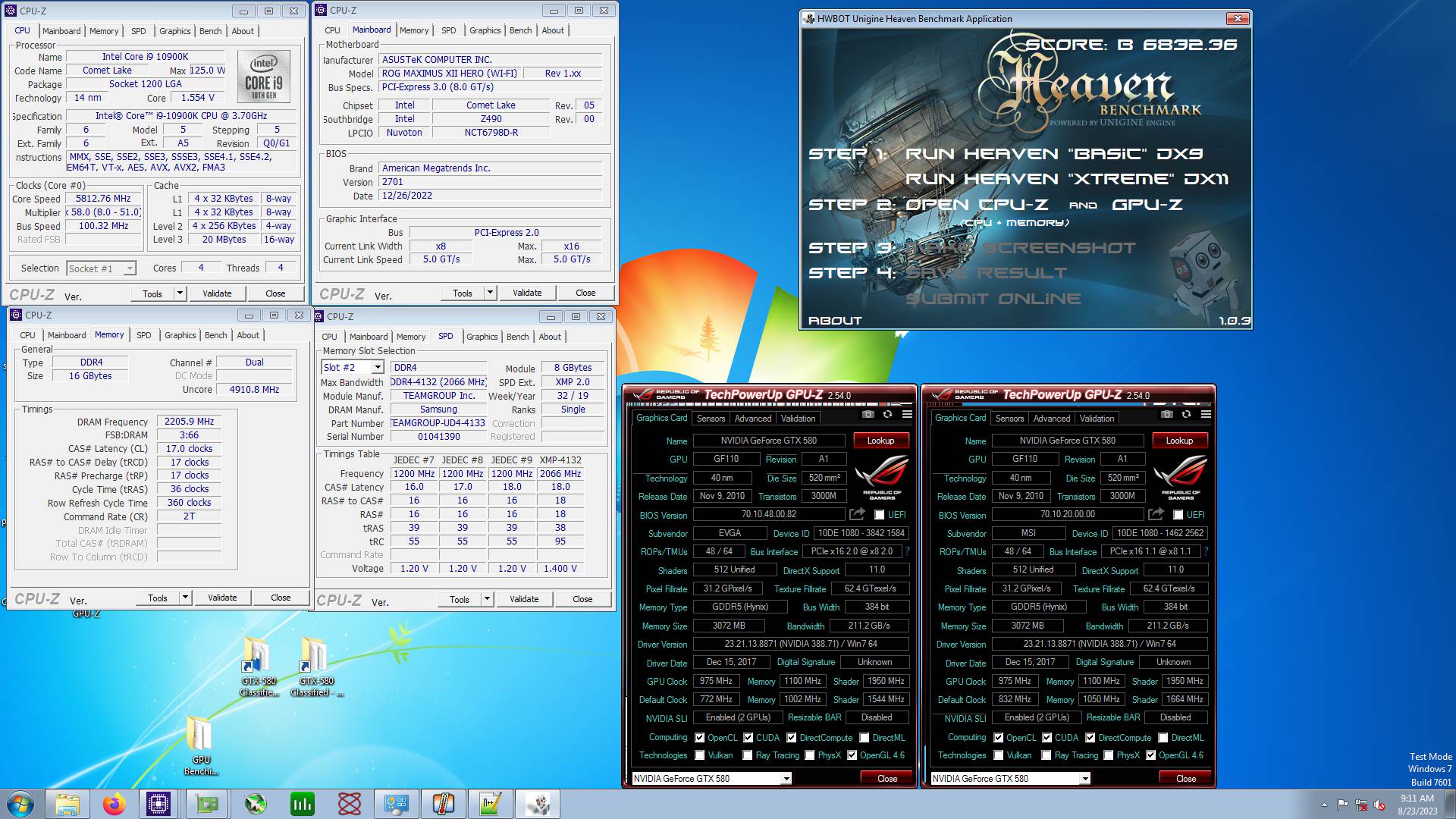This screenshot has height=819, width=1456.
Task: Show hidden system tray icons
Action: (x=1324, y=805)
